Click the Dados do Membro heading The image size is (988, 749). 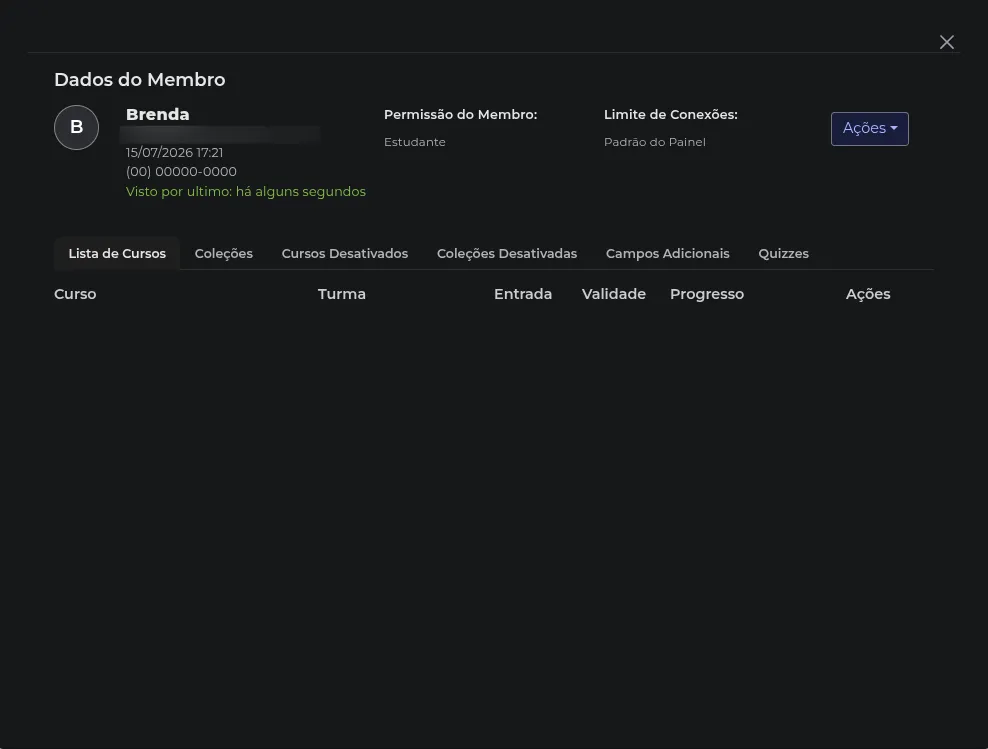pos(140,79)
